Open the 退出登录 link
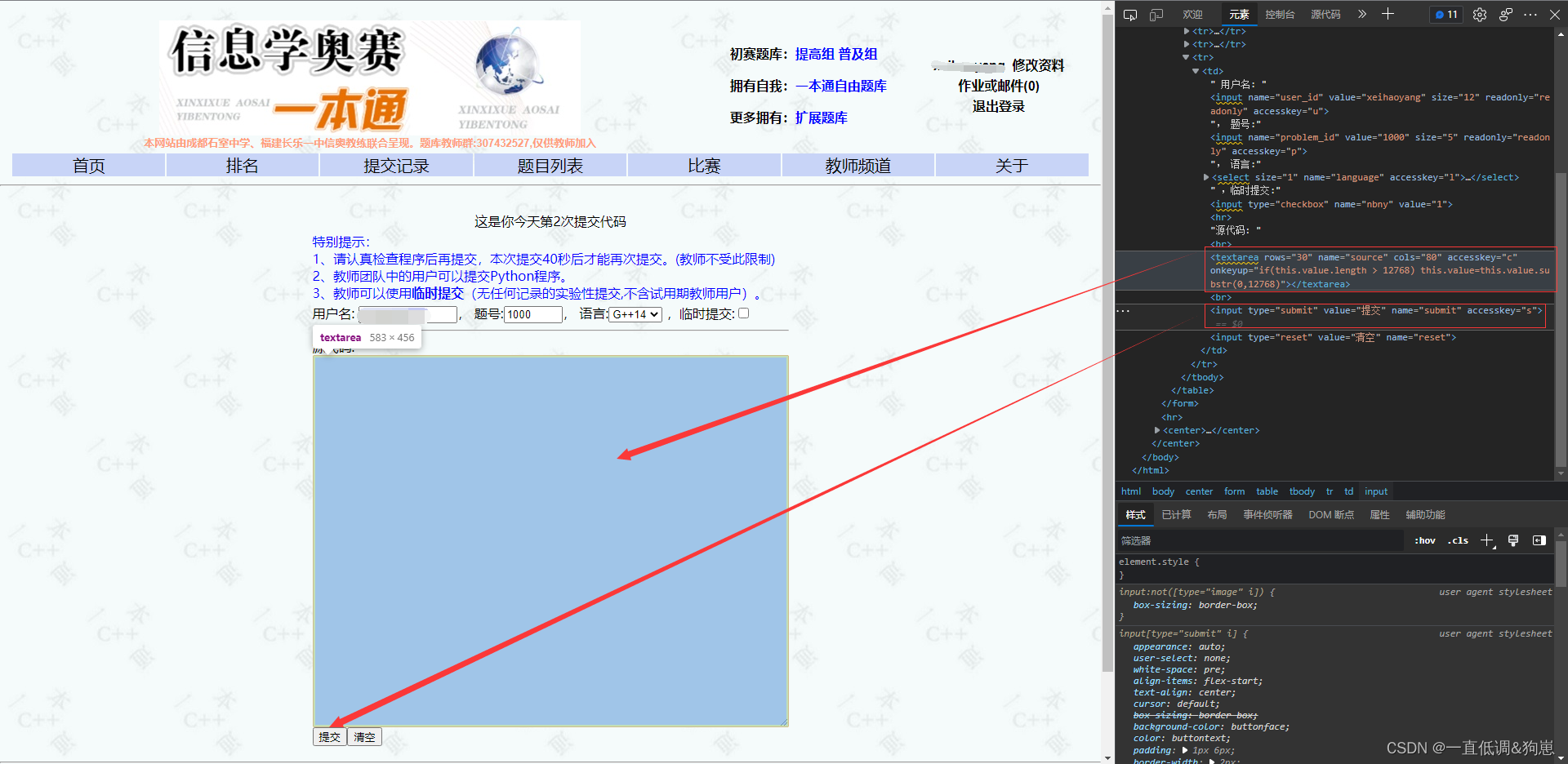1568x764 pixels. point(997,106)
